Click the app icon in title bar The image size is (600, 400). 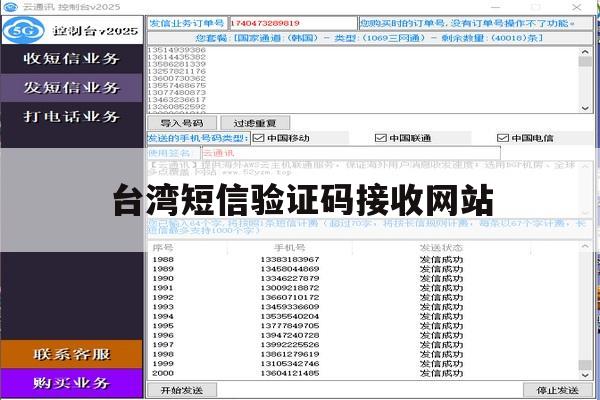(10, 7)
